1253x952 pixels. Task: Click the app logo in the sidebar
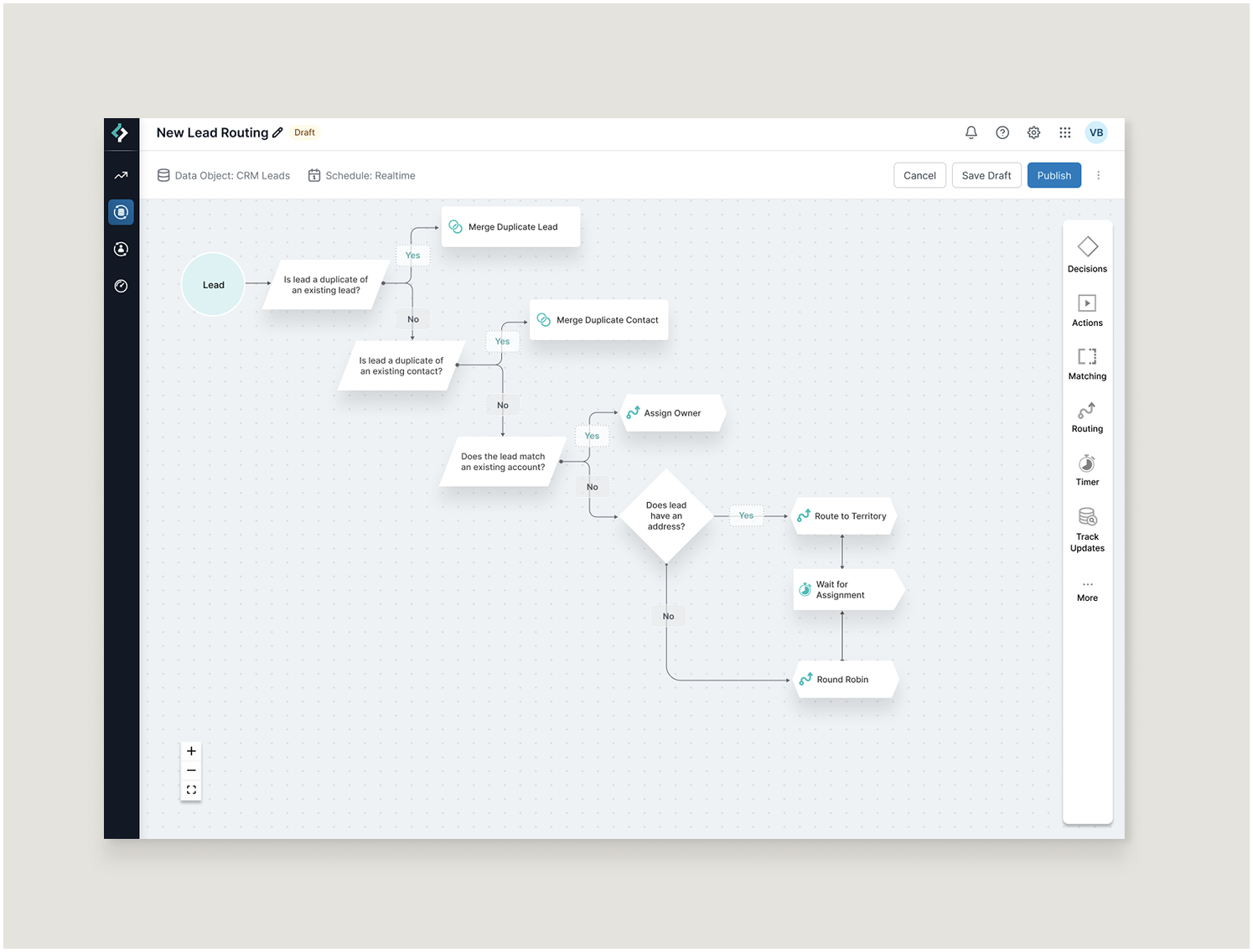pos(121,132)
